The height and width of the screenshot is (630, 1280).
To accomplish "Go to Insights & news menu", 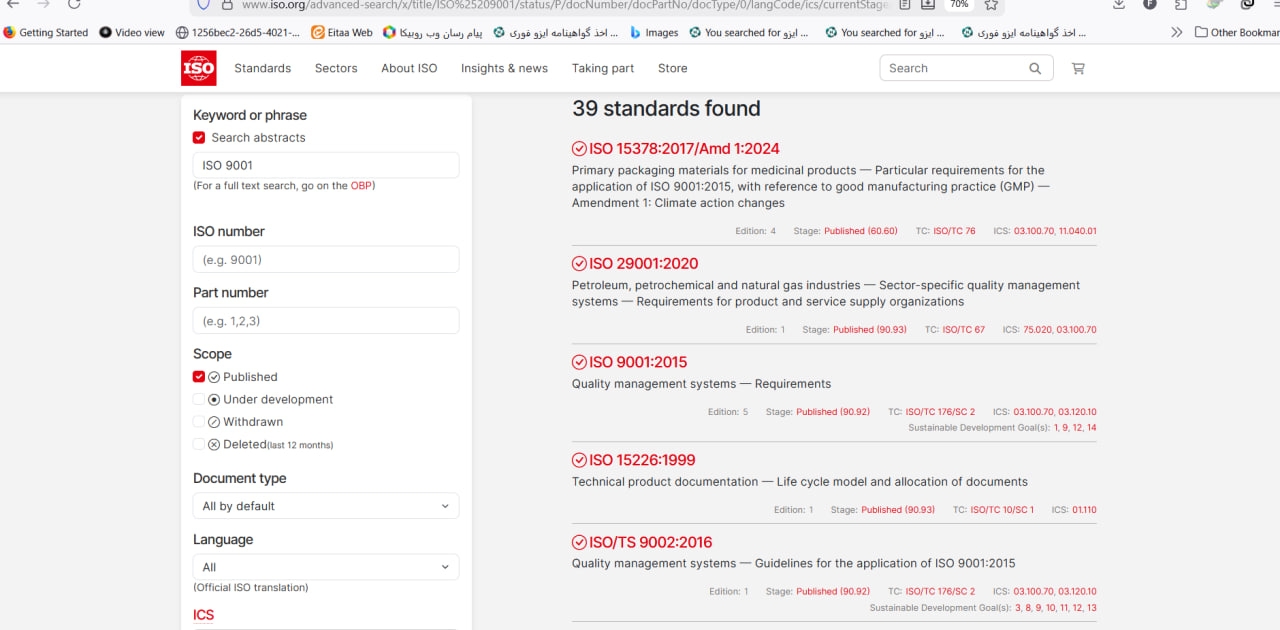I will pyautogui.click(x=504, y=68).
